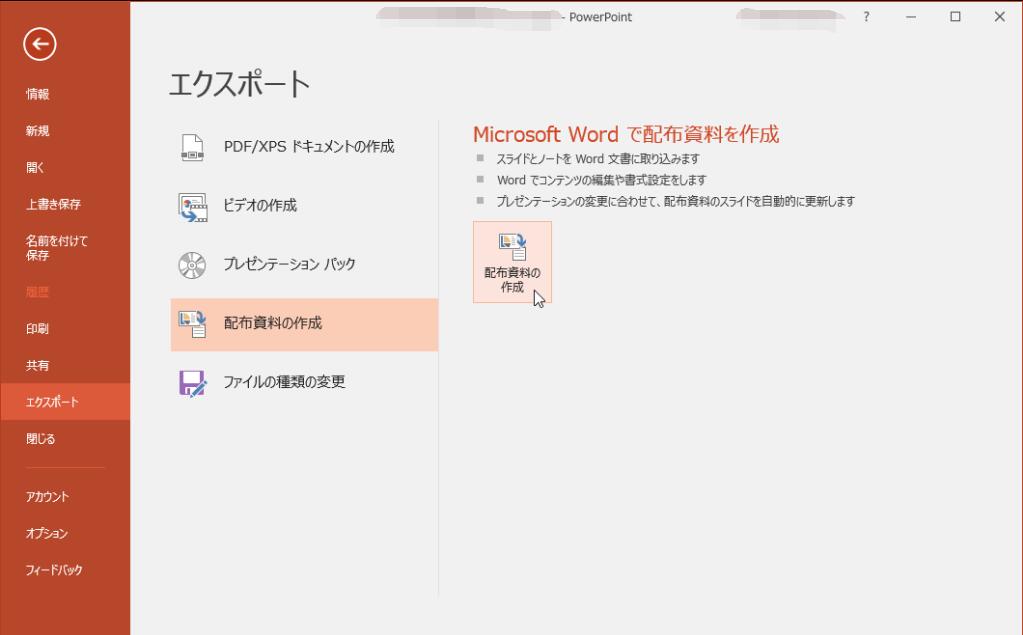The height and width of the screenshot is (635, 1023).
Task: Switch to the 共有 share page
Action: click(x=38, y=366)
